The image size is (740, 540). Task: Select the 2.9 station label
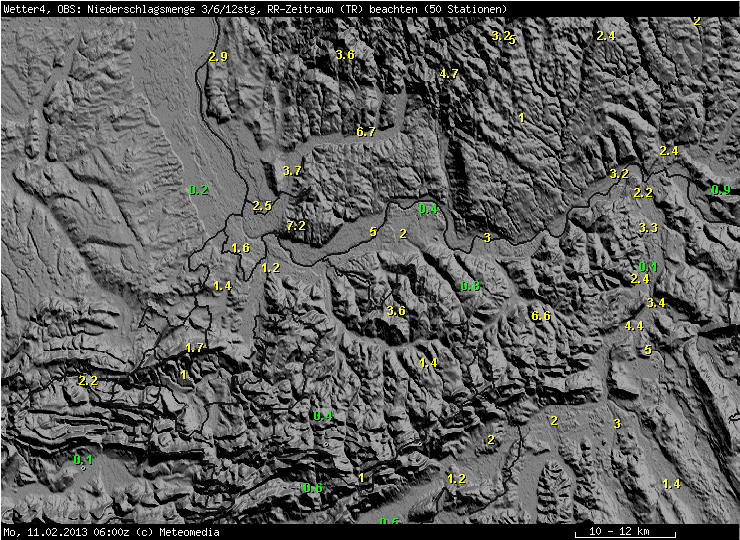tap(218, 57)
